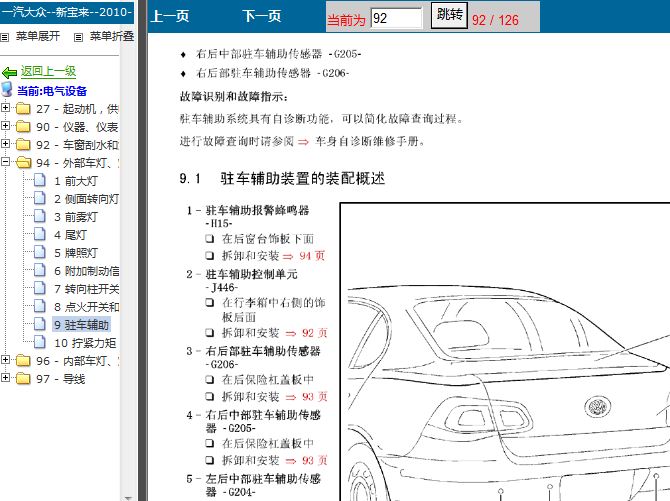The height and width of the screenshot is (501, 670).
Task: Click document icon of 7 转向柱开关
Action: point(40,288)
